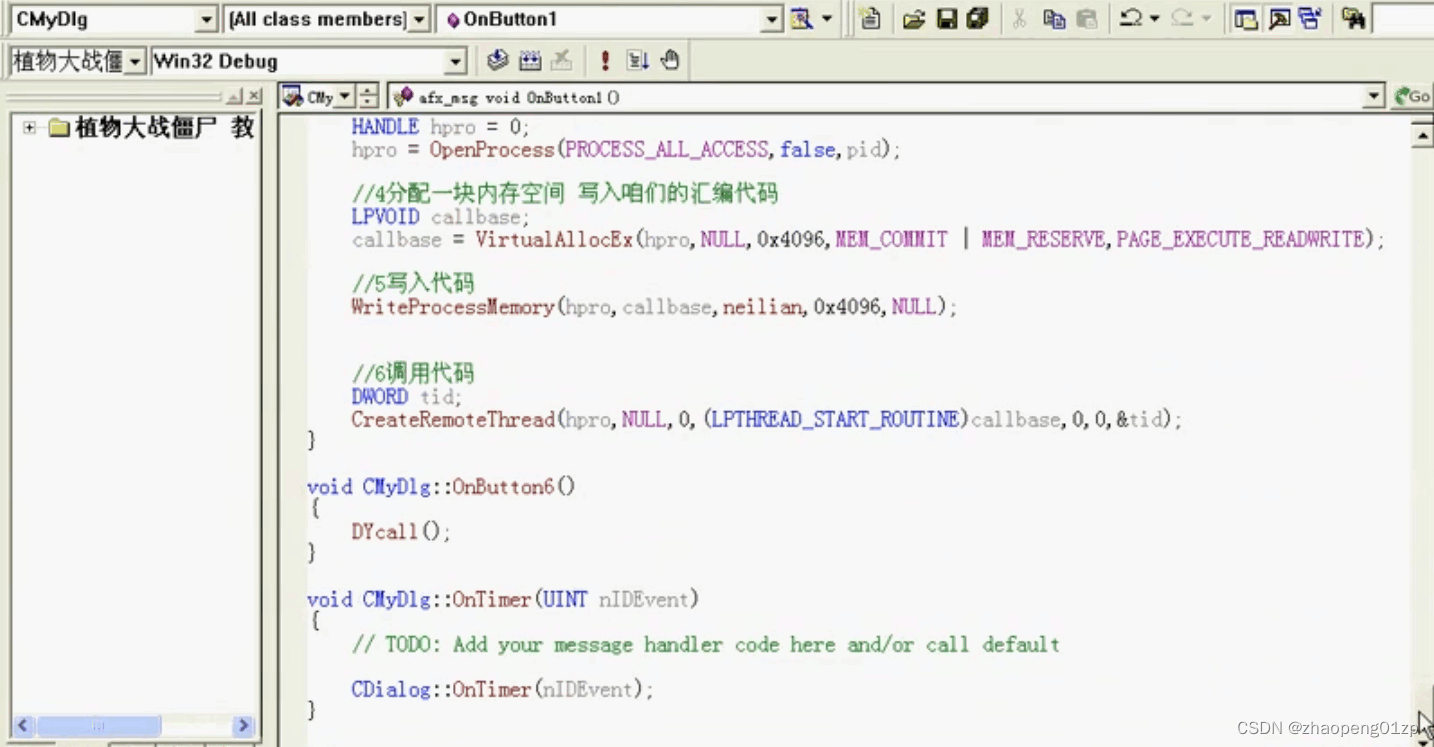This screenshot has height=747, width=1434.
Task: Open the WizardBar actions menu icon
Action: click(801, 19)
